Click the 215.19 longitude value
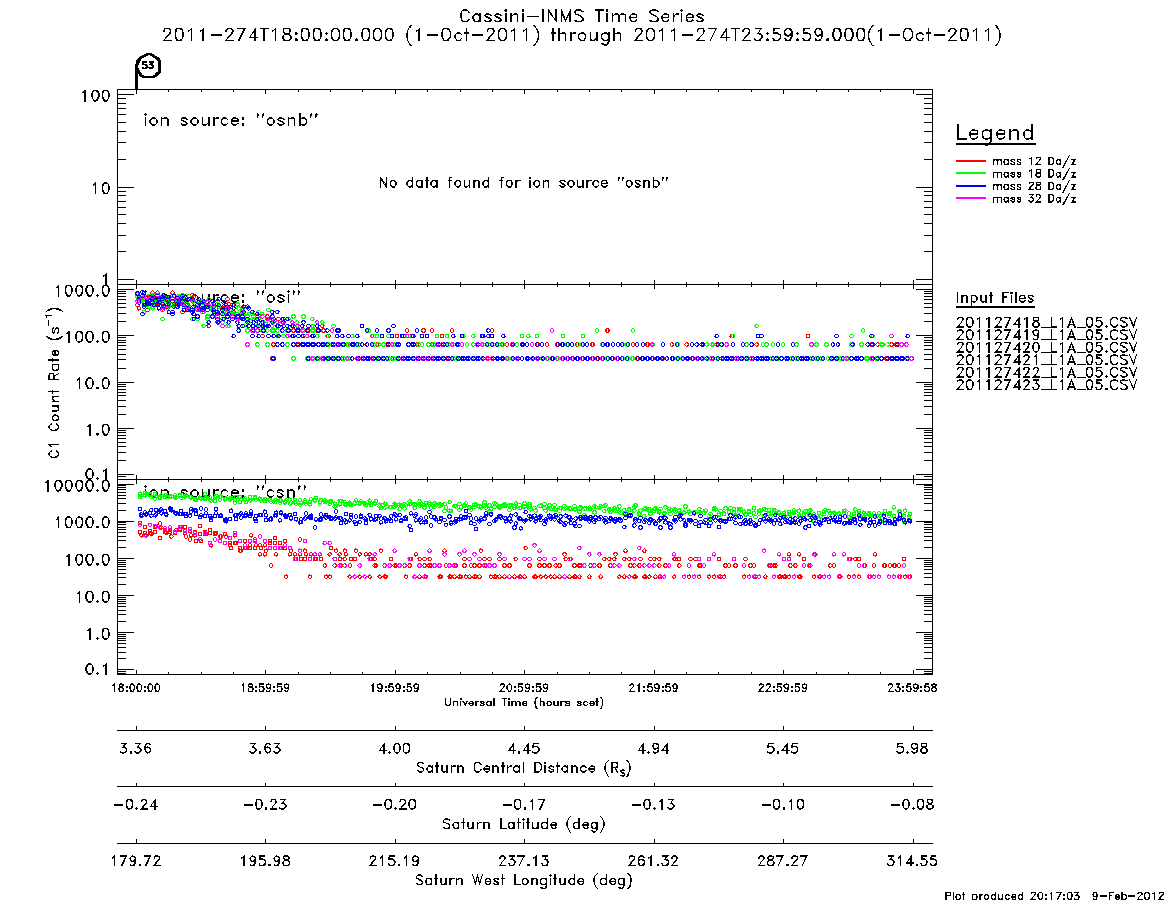The image size is (1165, 900). tap(395, 861)
